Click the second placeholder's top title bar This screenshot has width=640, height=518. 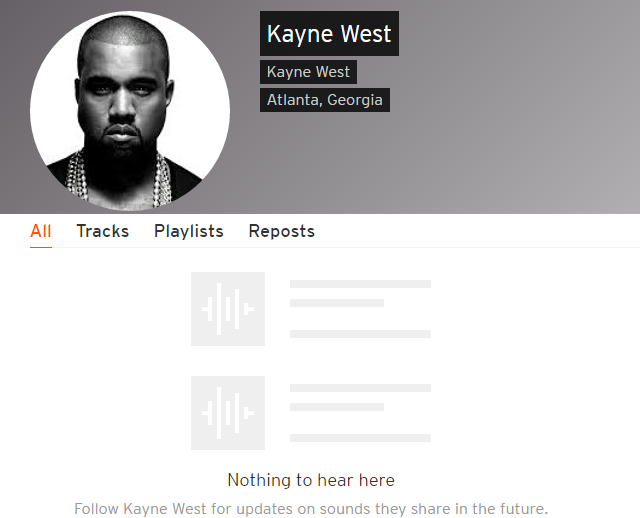point(360,388)
